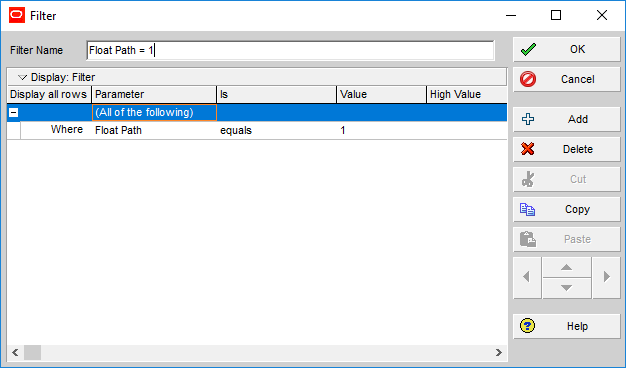Click the Is column header
The width and height of the screenshot is (626, 368).
277,95
